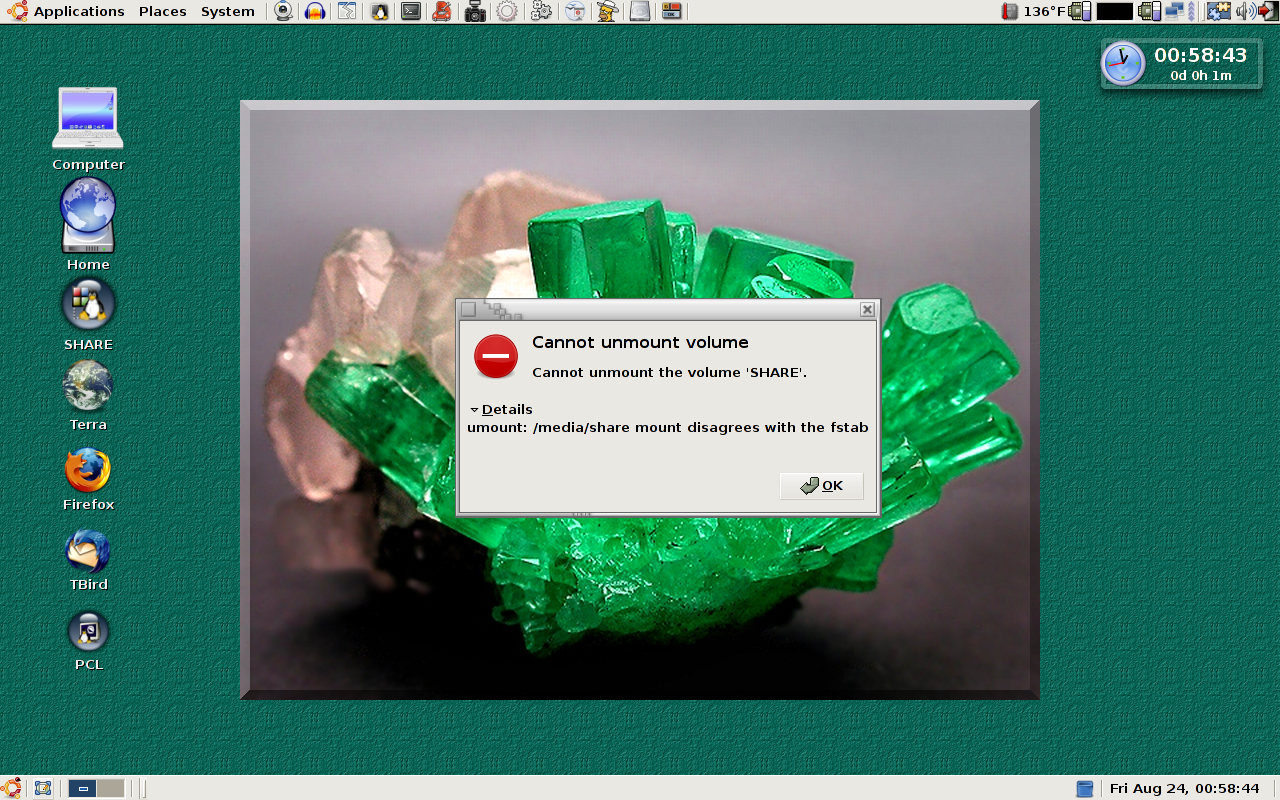The height and width of the screenshot is (800, 1280).
Task: Click the bottom panel date and time
Action: (x=1184, y=788)
